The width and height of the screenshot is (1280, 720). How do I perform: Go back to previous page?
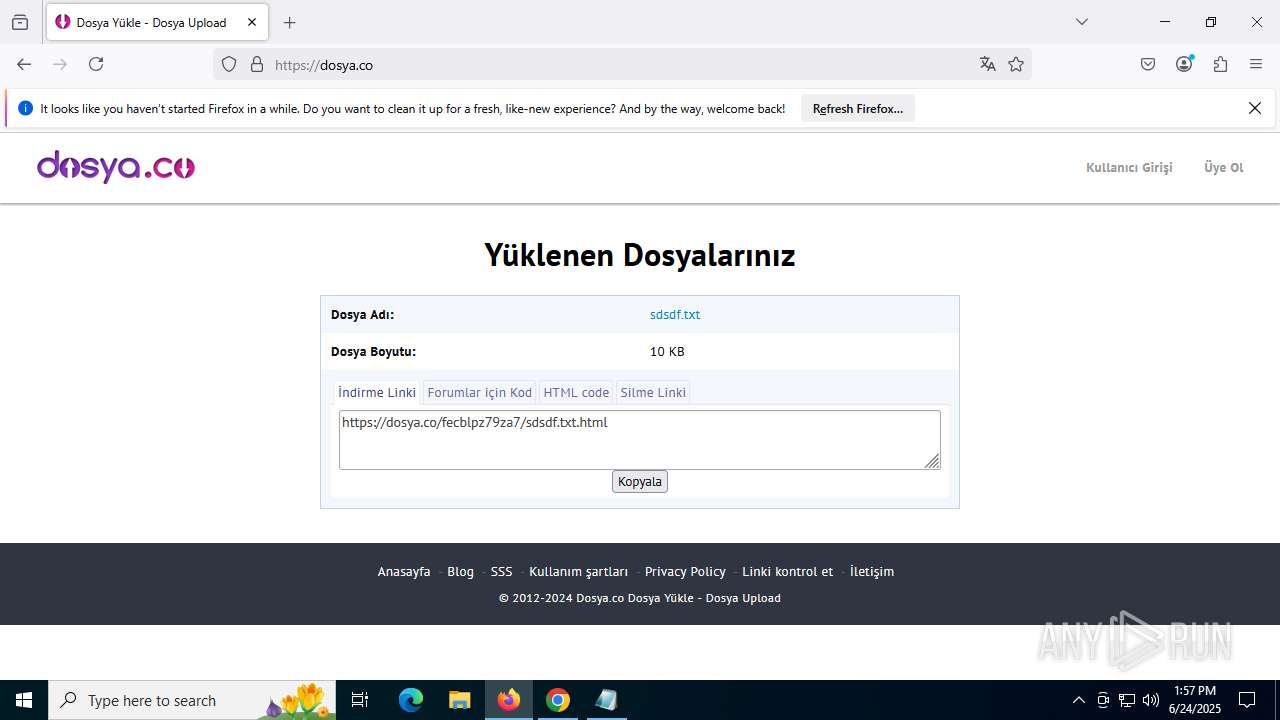24,64
